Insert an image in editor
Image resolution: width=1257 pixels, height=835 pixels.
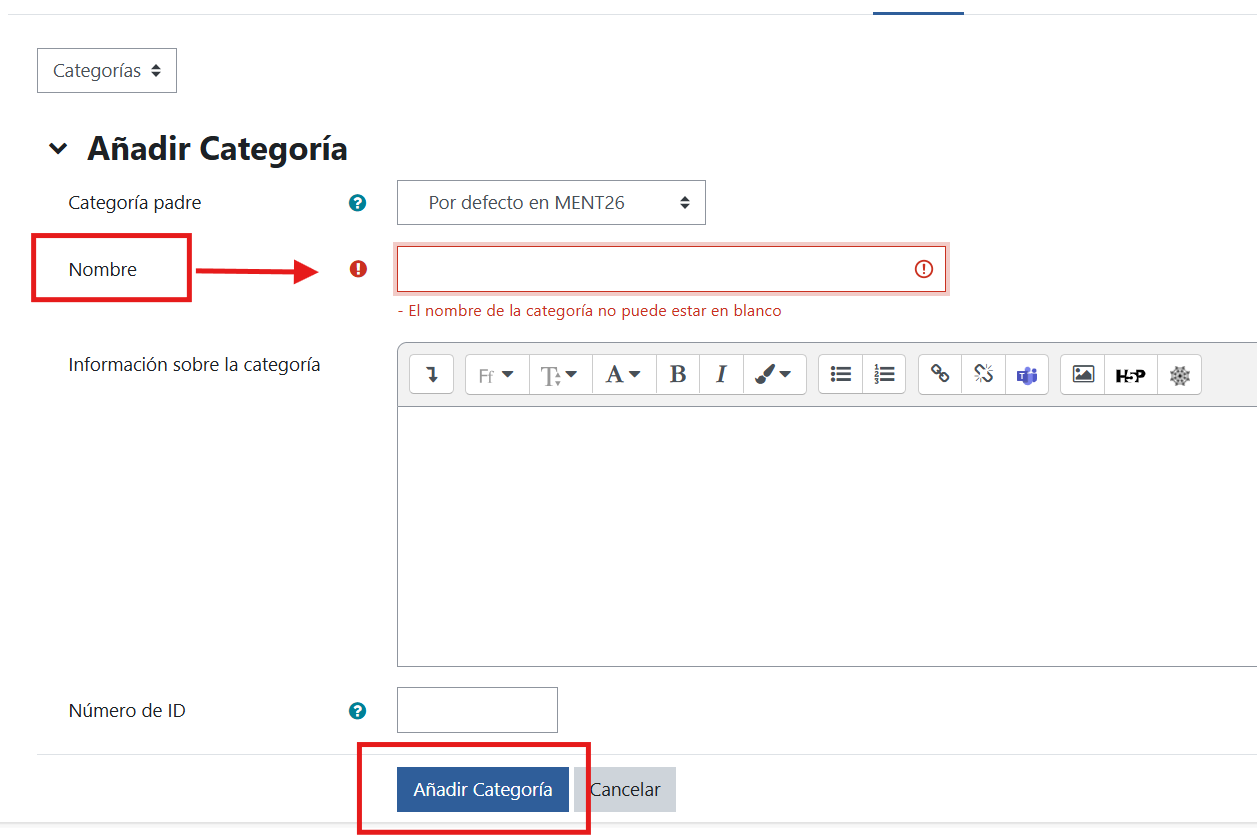(x=1083, y=375)
